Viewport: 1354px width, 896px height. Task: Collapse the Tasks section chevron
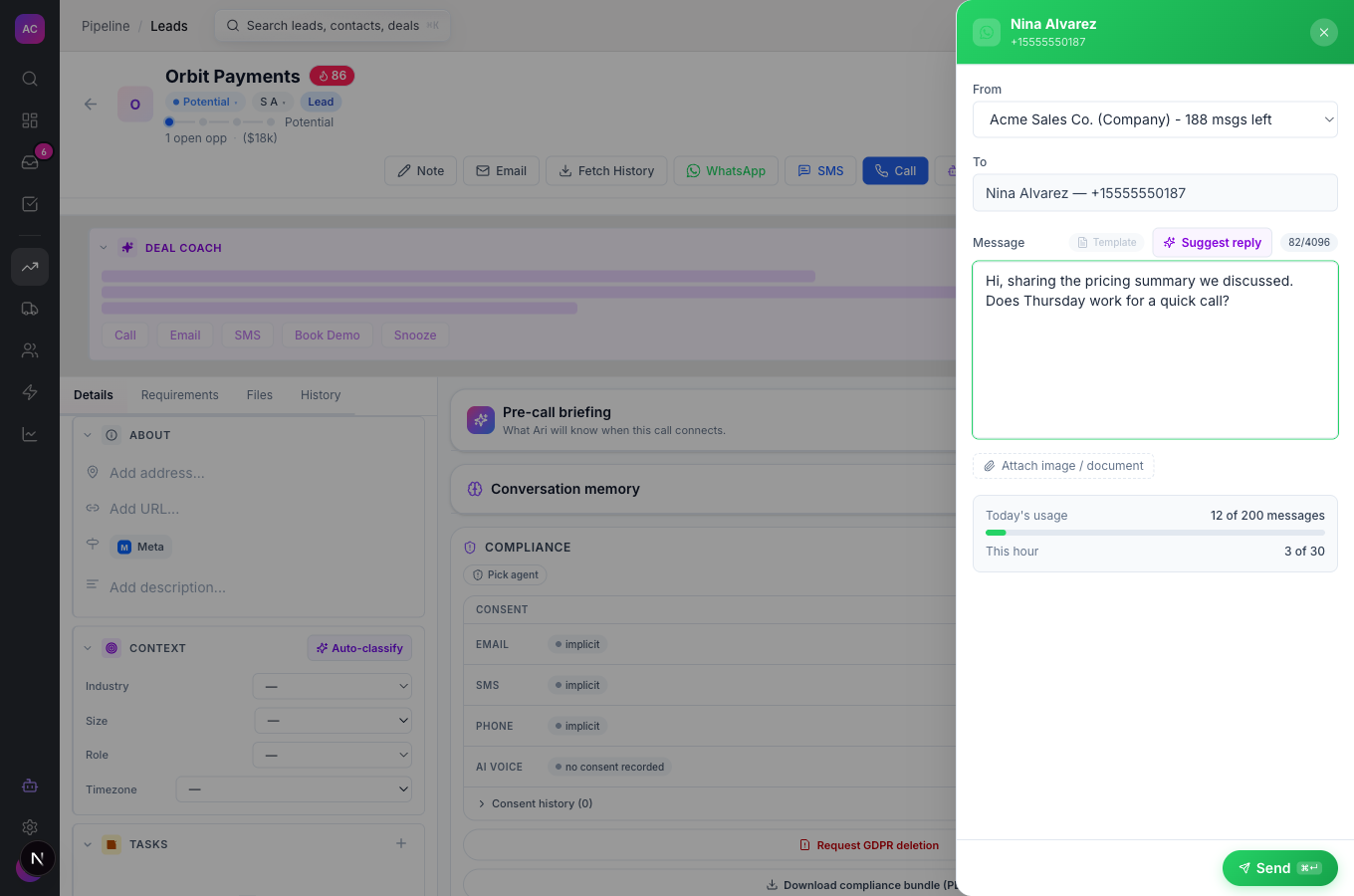[88, 844]
